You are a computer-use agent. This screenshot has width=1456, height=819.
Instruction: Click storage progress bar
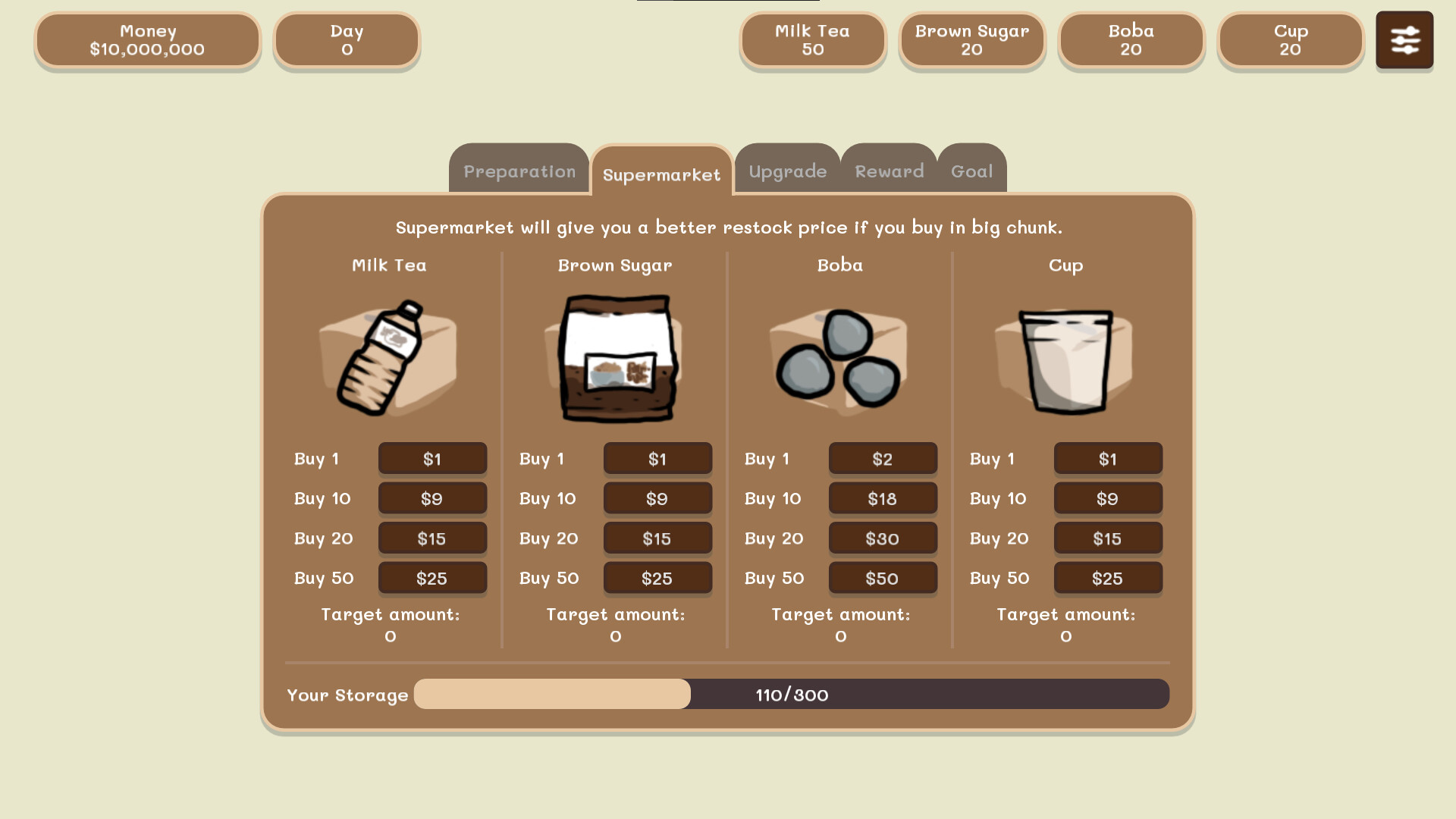pos(791,694)
